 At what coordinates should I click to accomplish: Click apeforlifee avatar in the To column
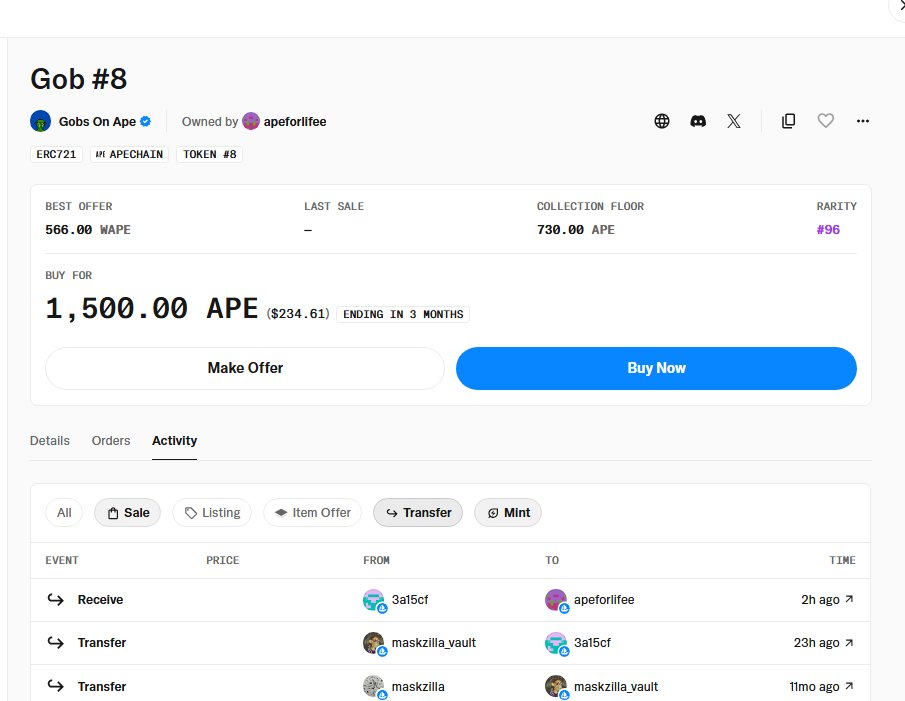click(556, 600)
